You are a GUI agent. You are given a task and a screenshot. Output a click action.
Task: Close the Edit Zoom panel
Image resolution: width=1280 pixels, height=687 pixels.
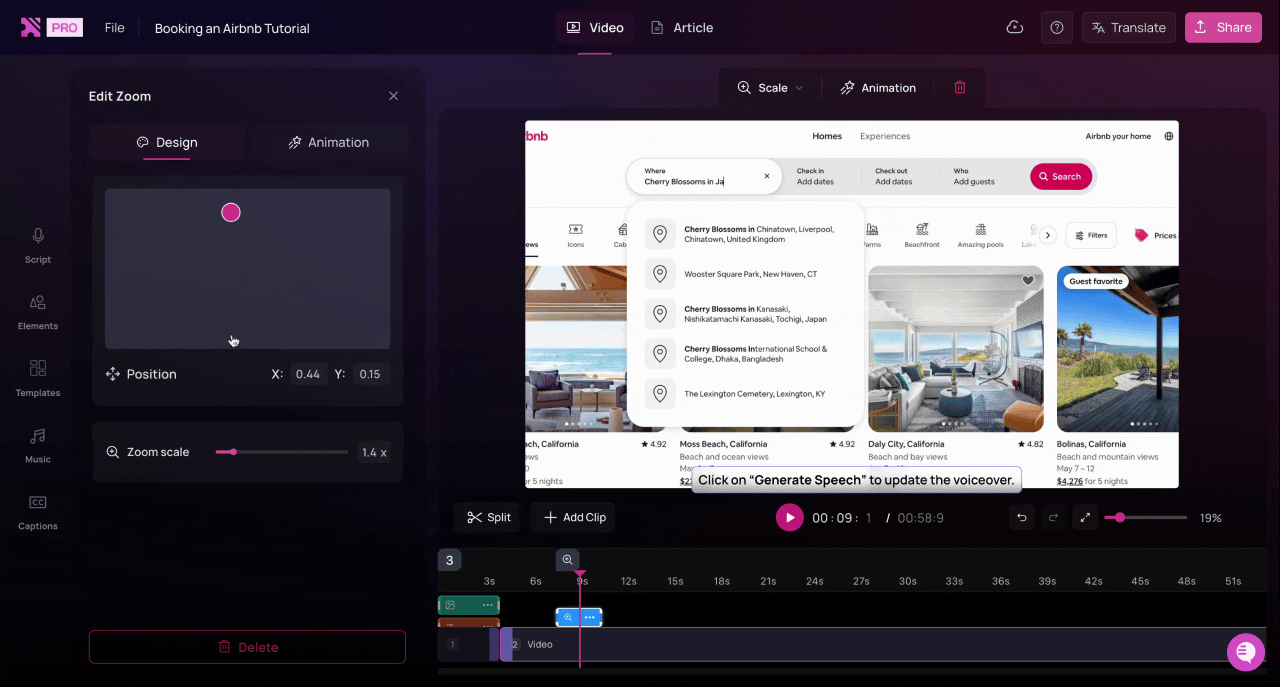tap(394, 96)
